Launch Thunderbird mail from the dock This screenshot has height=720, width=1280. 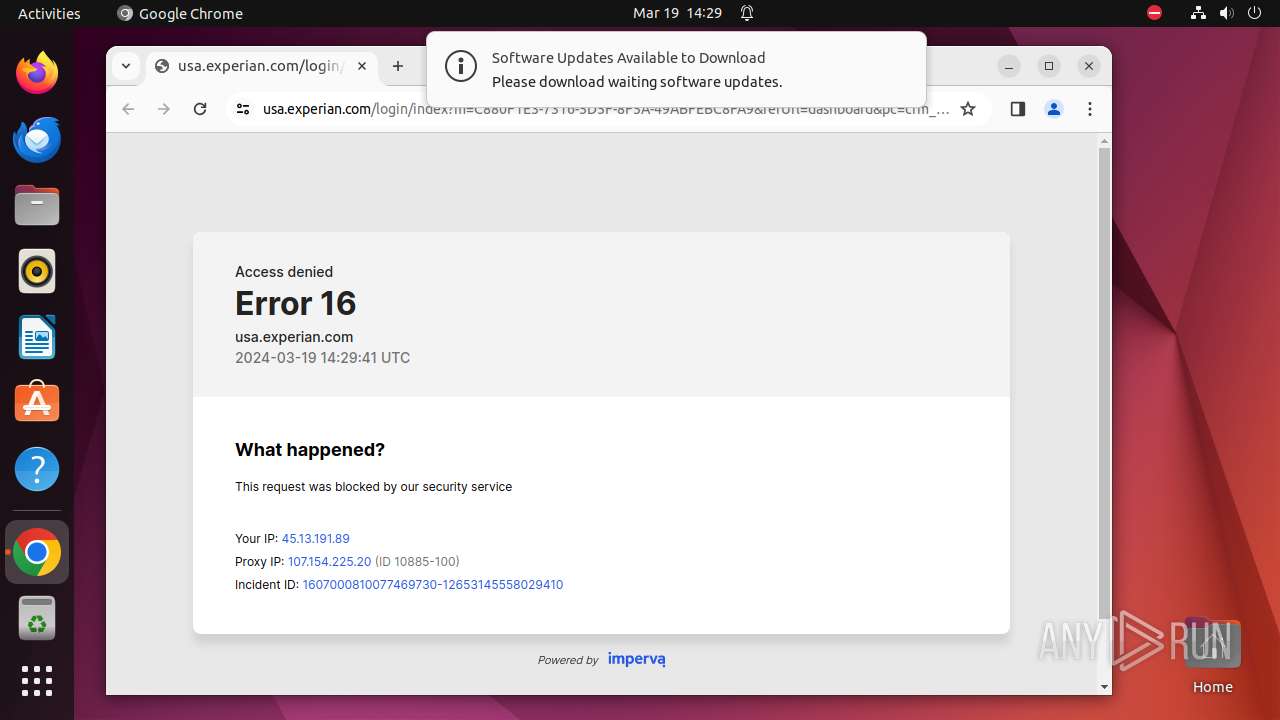37,139
